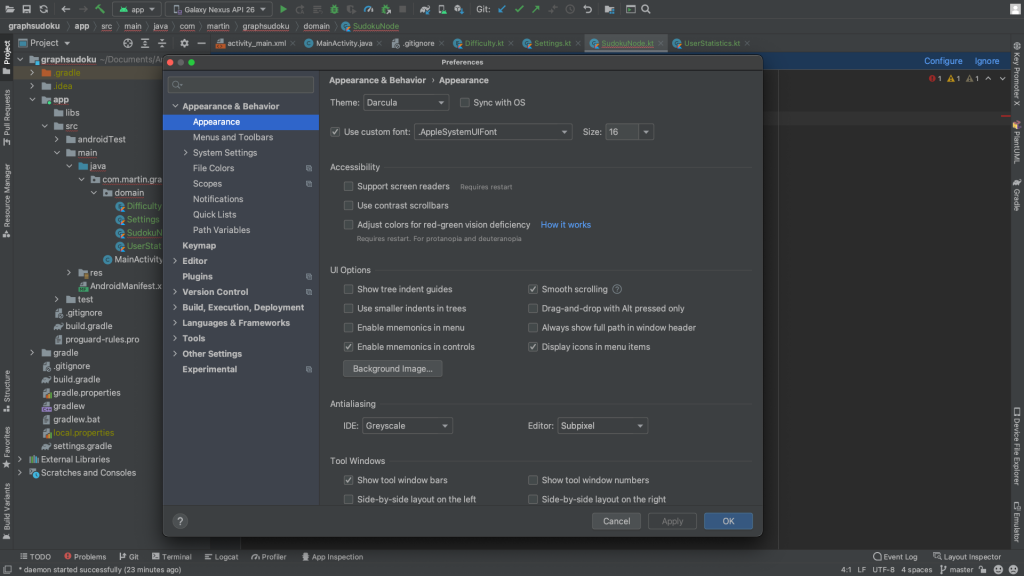The height and width of the screenshot is (576, 1024).
Task: Disable the Smooth scrolling checkbox
Action: pyautogui.click(x=534, y=290)
